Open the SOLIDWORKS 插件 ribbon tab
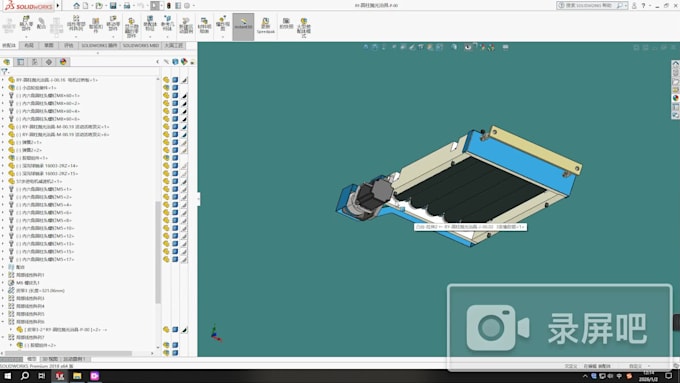This screenshot has width=680, height=383. pyautogui.click(x=99, y=46)
